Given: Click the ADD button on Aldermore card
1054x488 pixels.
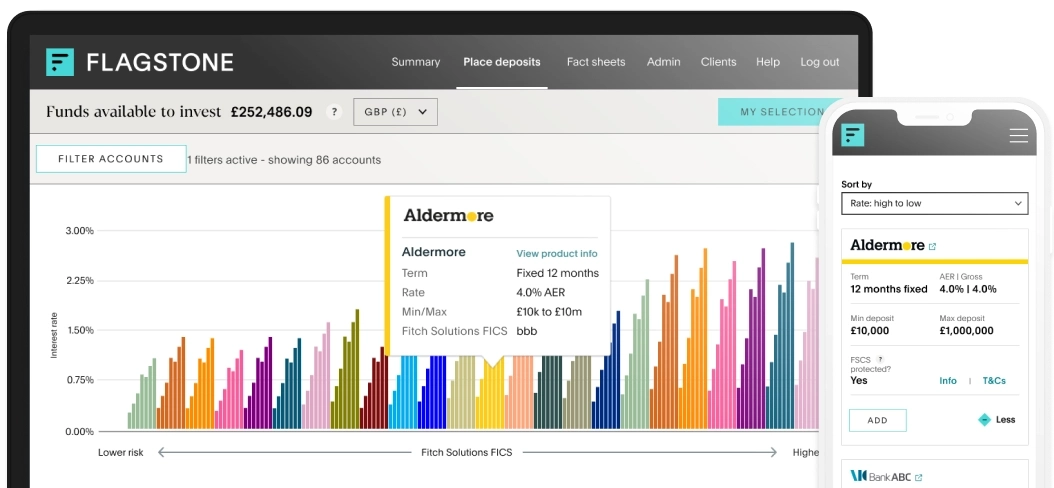Looking at the screenshot, I should click(877, 420).
